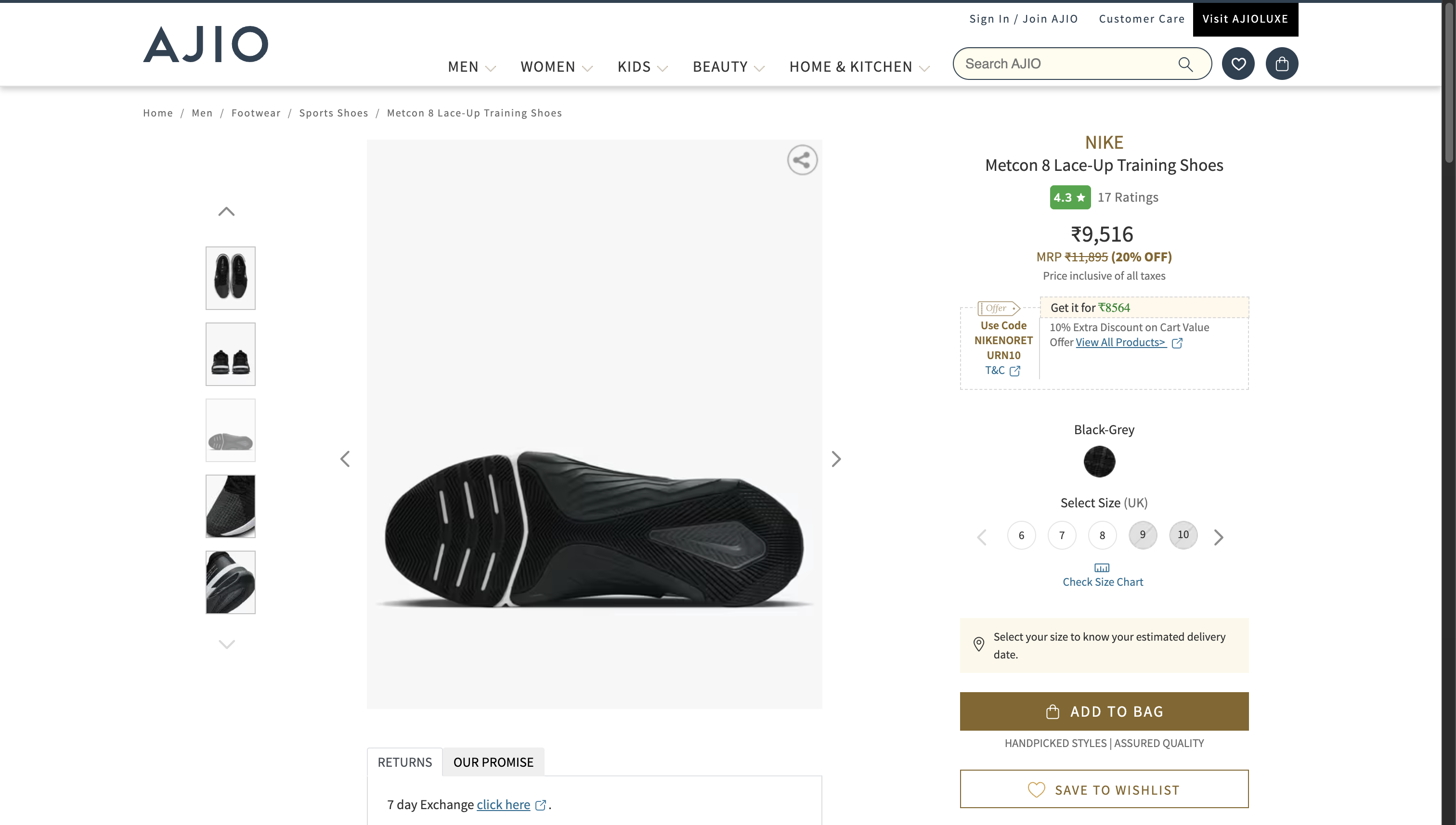The height and width of the screenshot is (825, 1456).
Task: Click the AJIO logo
Action: 206,44
